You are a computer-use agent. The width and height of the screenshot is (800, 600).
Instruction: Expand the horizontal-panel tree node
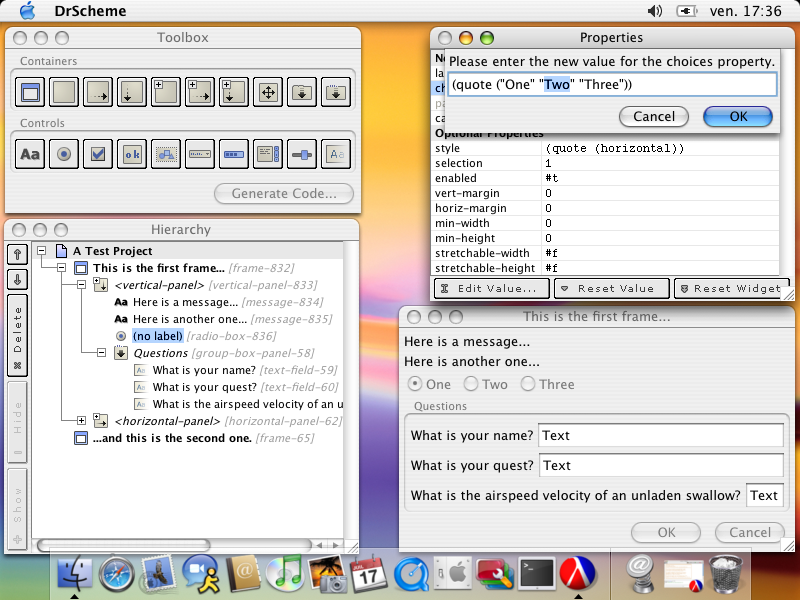82,421
